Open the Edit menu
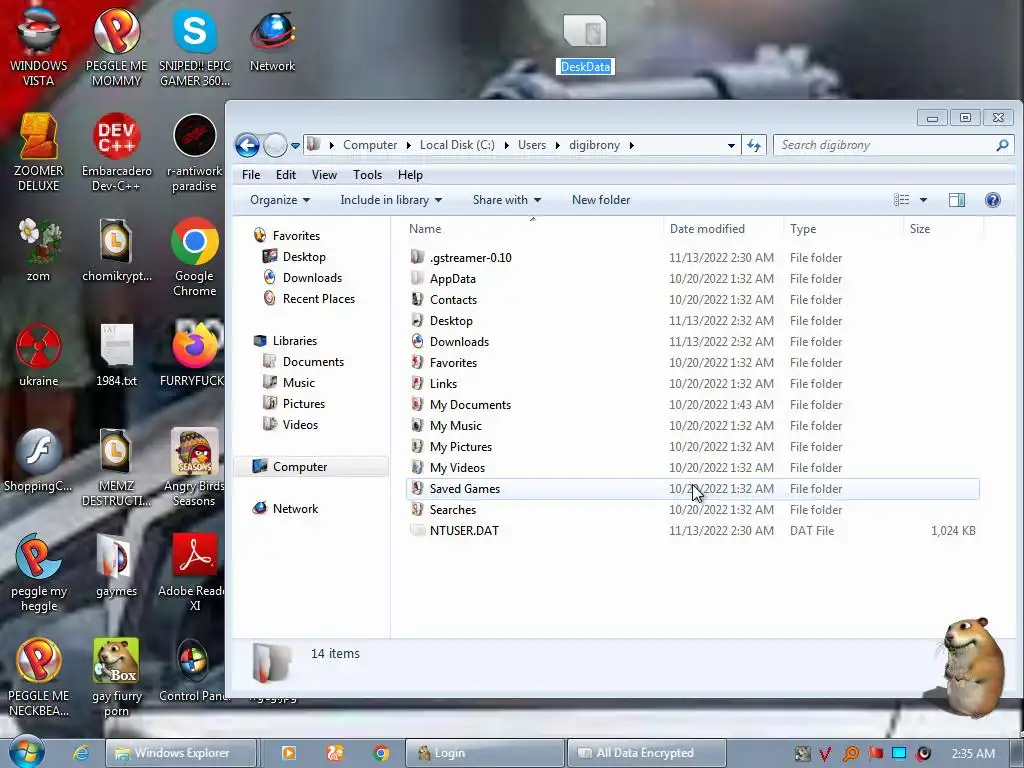This screenshot has height=768, width=1024. 285,175
